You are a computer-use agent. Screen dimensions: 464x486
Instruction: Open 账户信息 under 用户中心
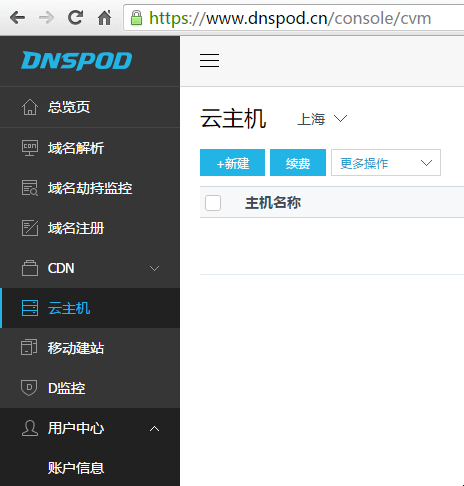click(x=76, y=468)
